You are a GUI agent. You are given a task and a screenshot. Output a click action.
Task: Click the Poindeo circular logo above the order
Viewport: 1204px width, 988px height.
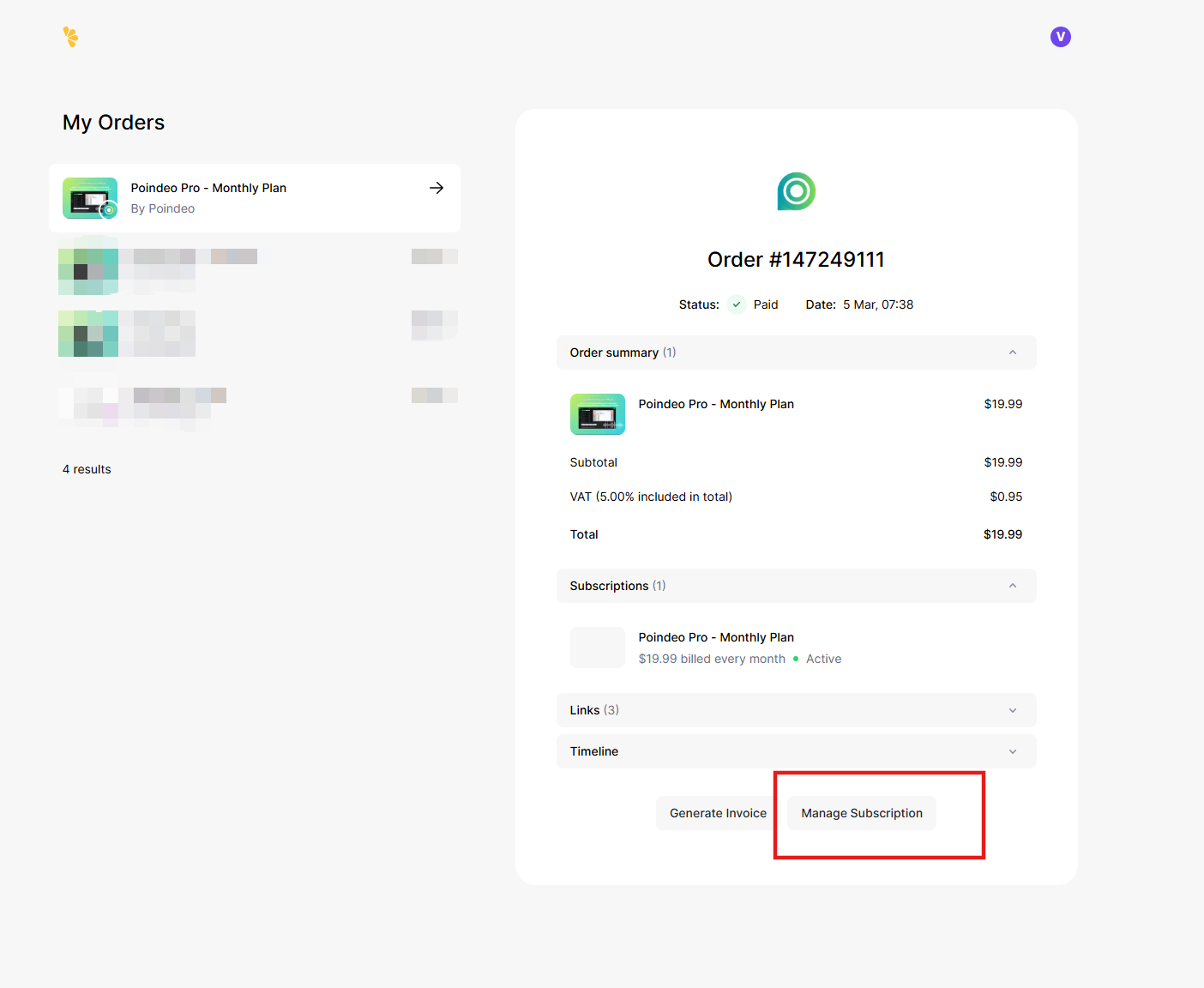click(x=796, y=191)
